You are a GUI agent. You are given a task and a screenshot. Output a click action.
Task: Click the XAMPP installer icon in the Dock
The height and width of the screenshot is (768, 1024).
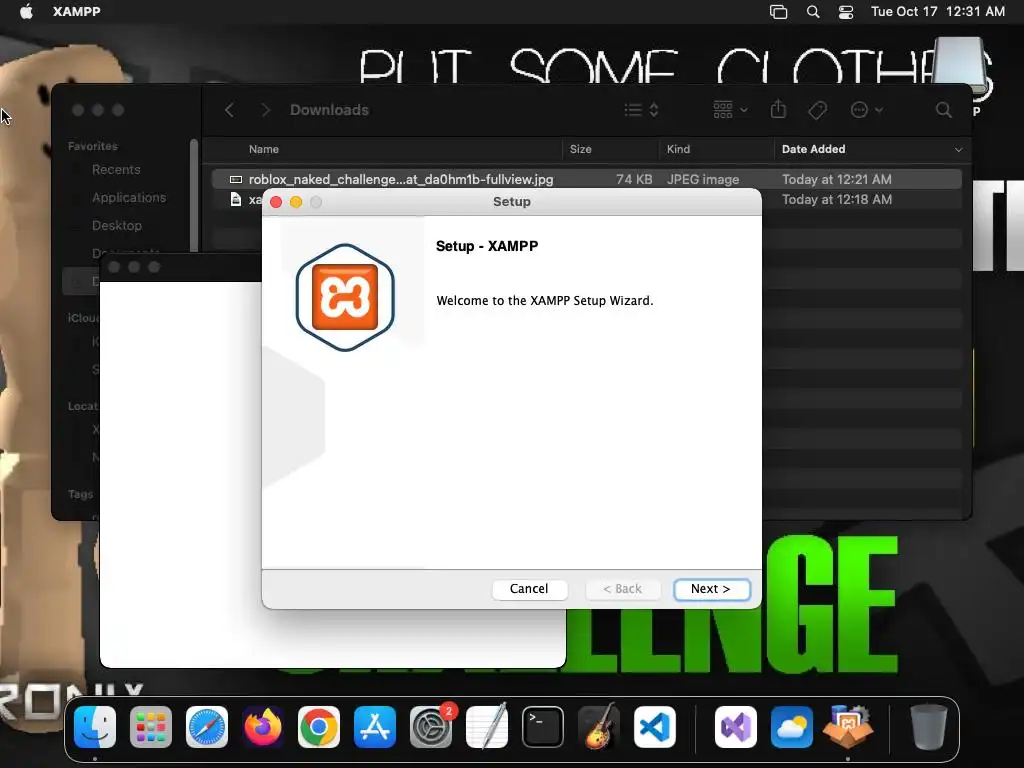click(848, 726)
